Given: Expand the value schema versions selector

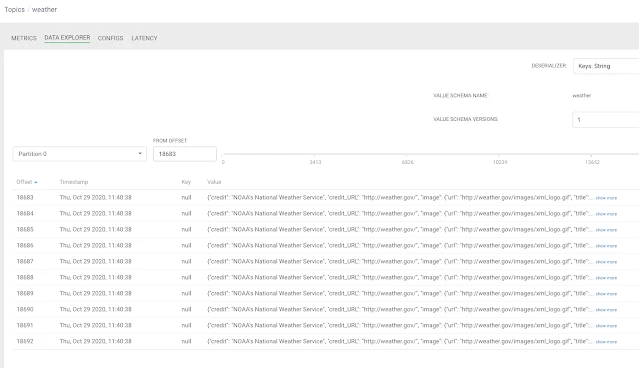Looking at the screenshot, I should [x=606, y=120].
